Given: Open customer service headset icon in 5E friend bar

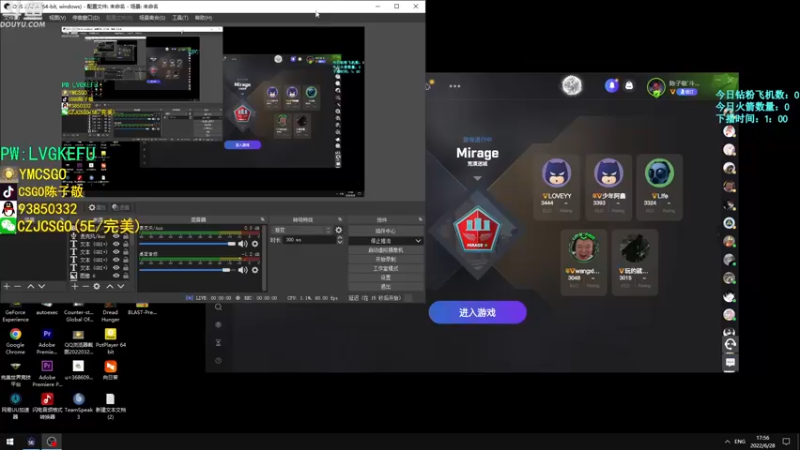Looking at the screenshot, I should (x=730, y=344).
